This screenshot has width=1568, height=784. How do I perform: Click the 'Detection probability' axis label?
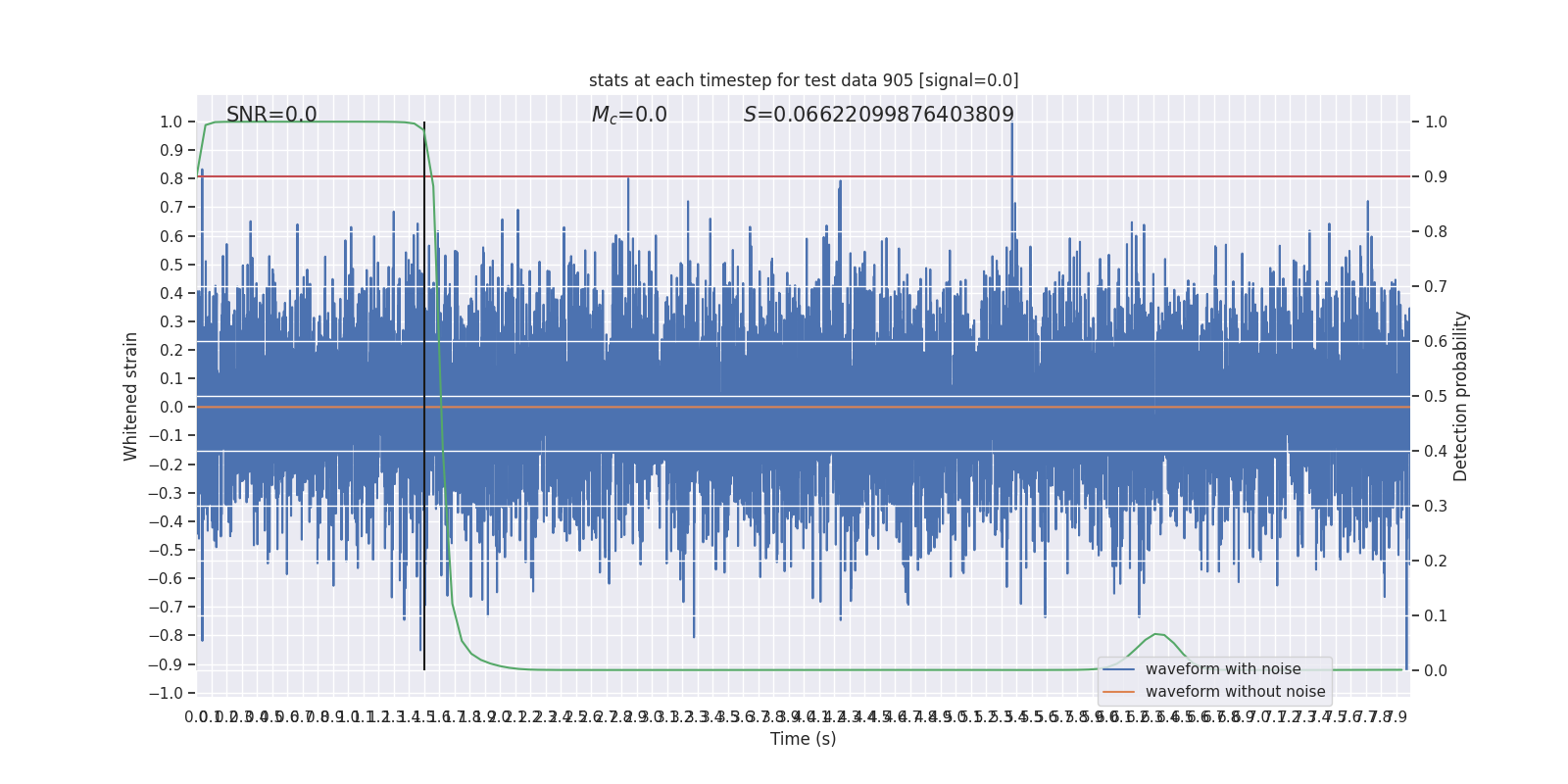[1461, 396]
